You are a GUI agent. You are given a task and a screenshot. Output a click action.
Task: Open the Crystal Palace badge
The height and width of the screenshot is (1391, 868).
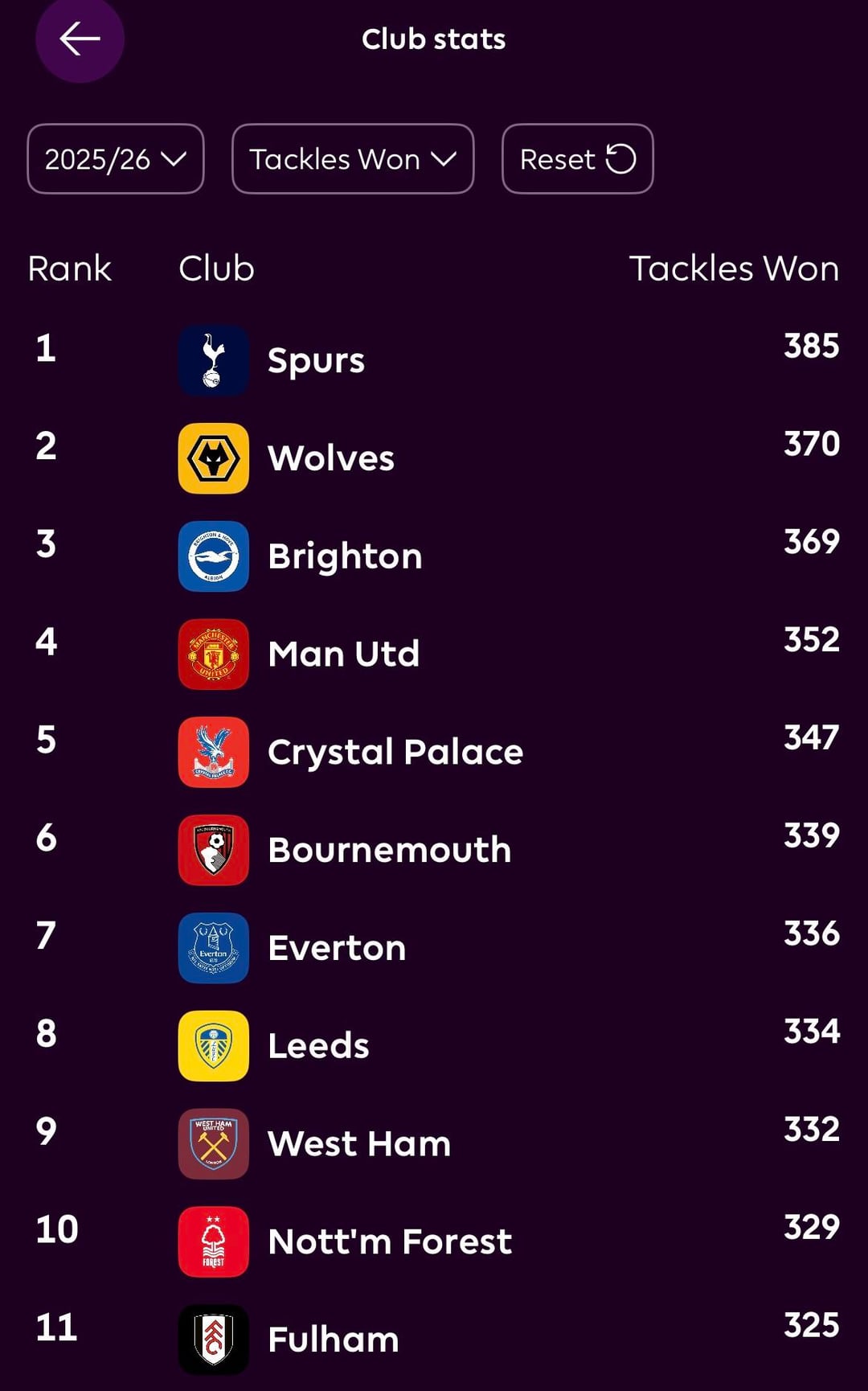(x=214, y=752)
